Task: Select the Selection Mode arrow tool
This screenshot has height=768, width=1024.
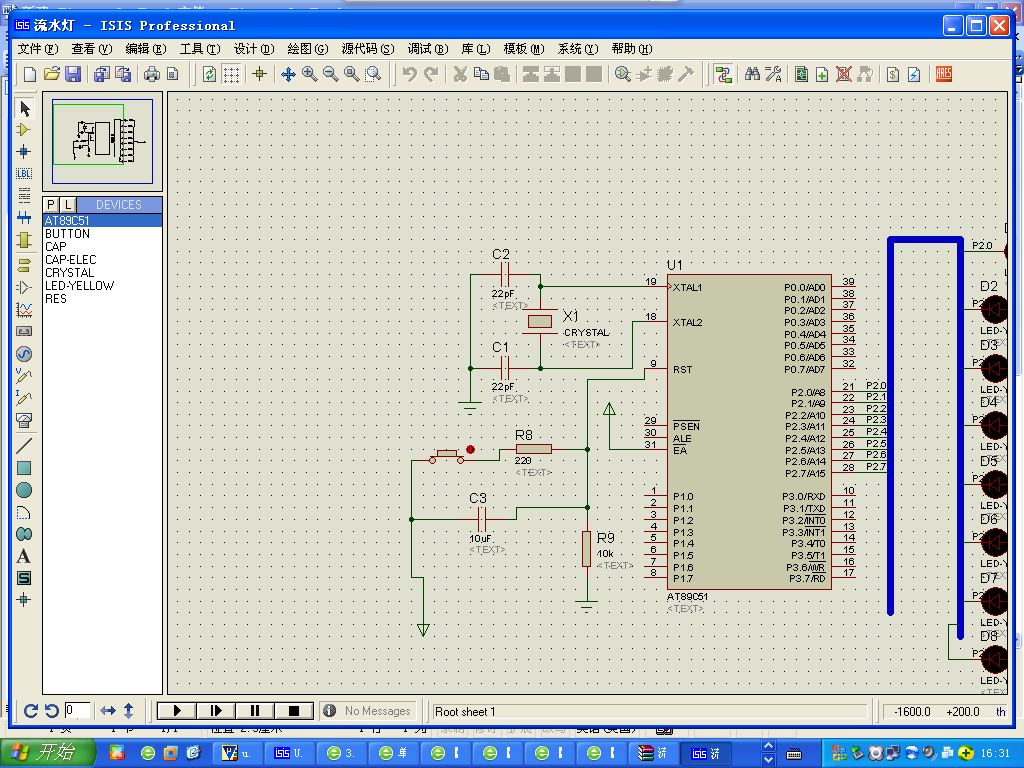Action: pos(24,108)
